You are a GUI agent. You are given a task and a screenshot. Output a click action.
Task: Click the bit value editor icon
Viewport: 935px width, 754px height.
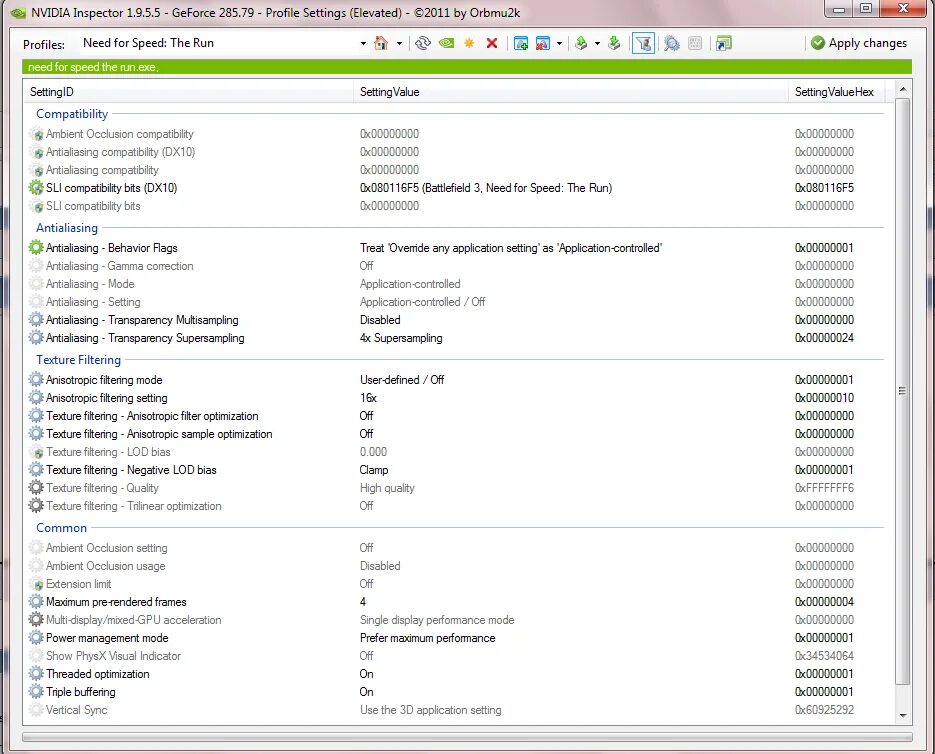click(695, 43)
